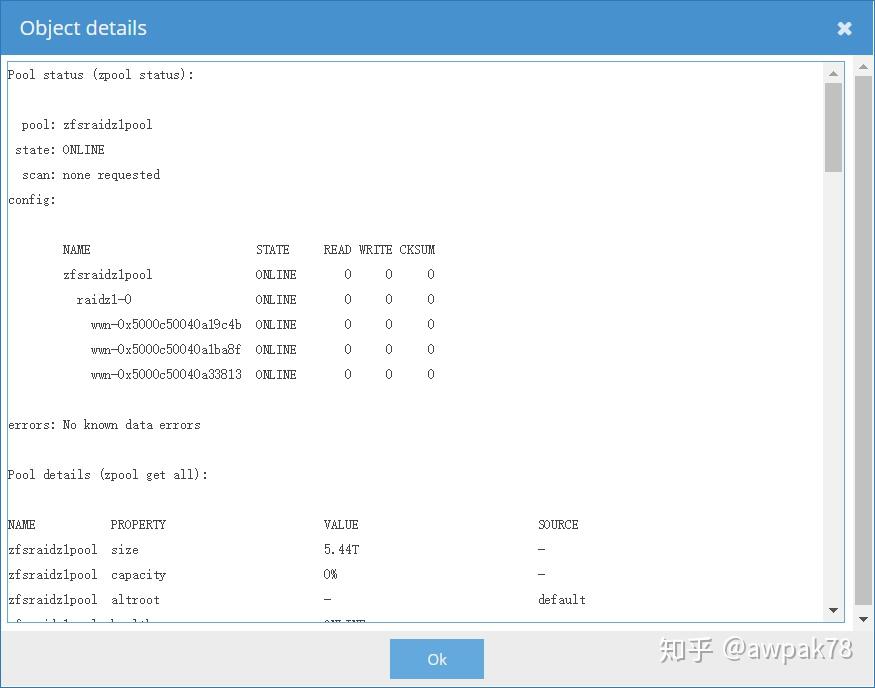The image size is (875, 688).
Task: Click the state ONLINE line
Action: point(56,149)
